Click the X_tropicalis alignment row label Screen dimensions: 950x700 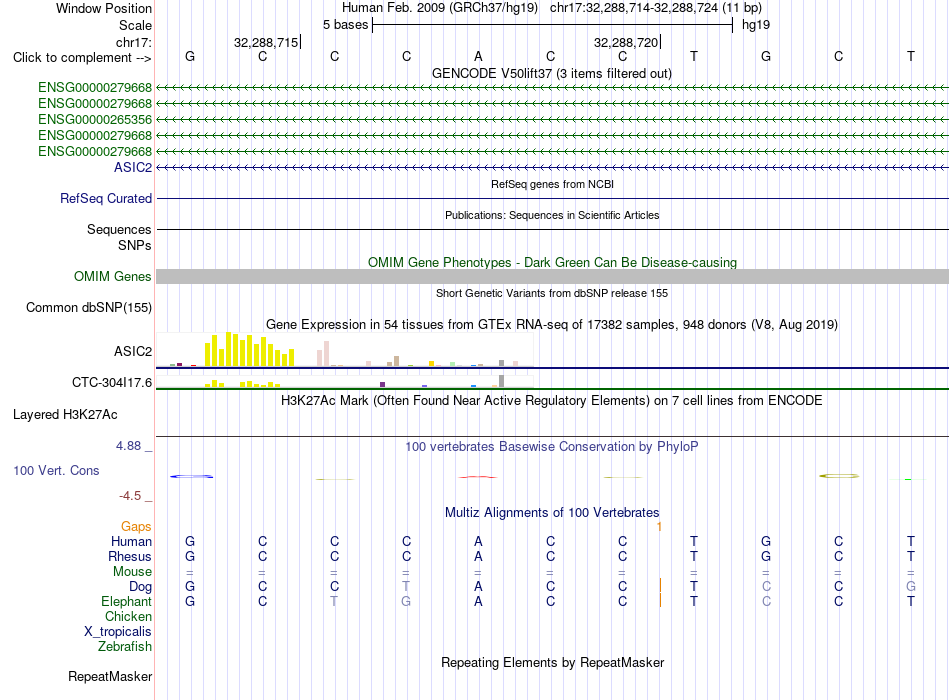[x=118, y=632]
